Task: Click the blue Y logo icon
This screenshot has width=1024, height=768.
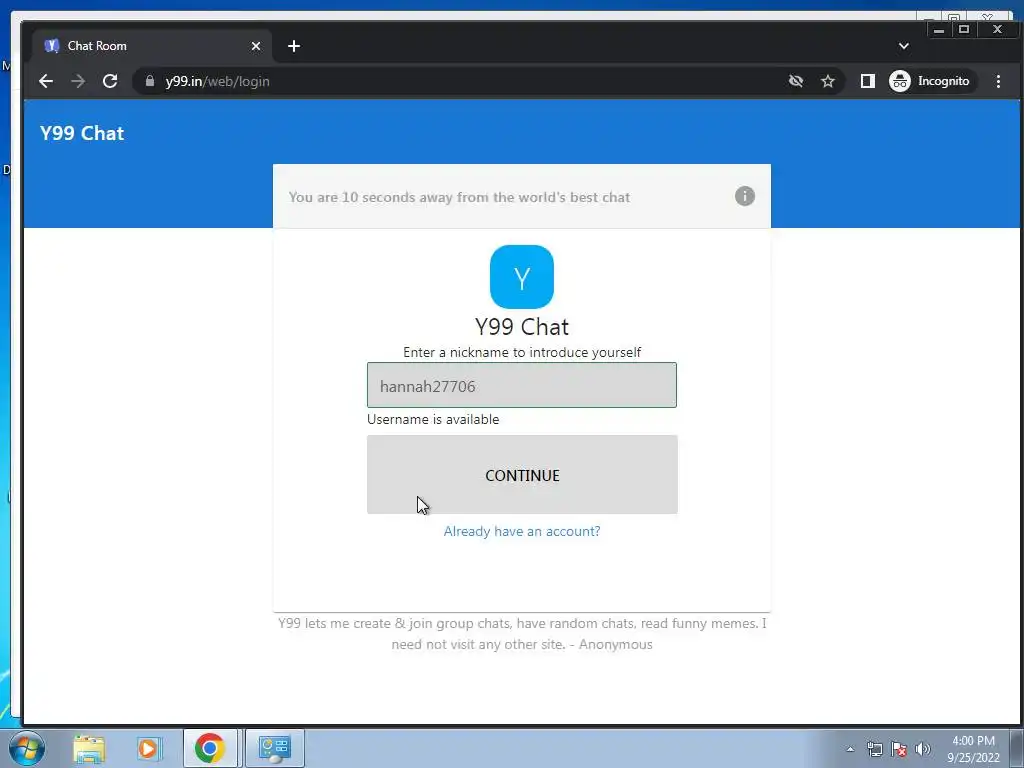Action: (522, 277)
